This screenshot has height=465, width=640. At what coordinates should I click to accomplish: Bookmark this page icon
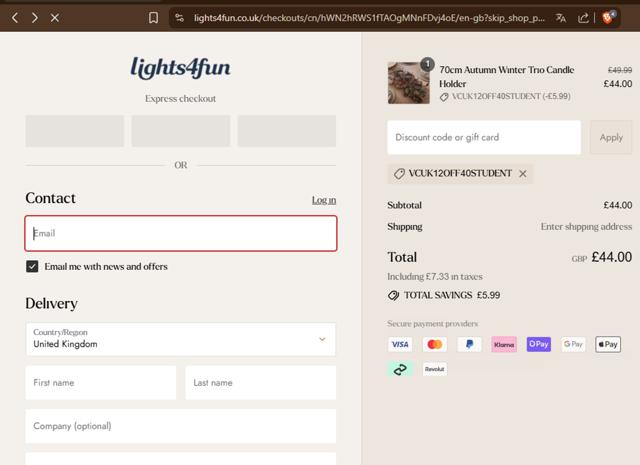153,18
